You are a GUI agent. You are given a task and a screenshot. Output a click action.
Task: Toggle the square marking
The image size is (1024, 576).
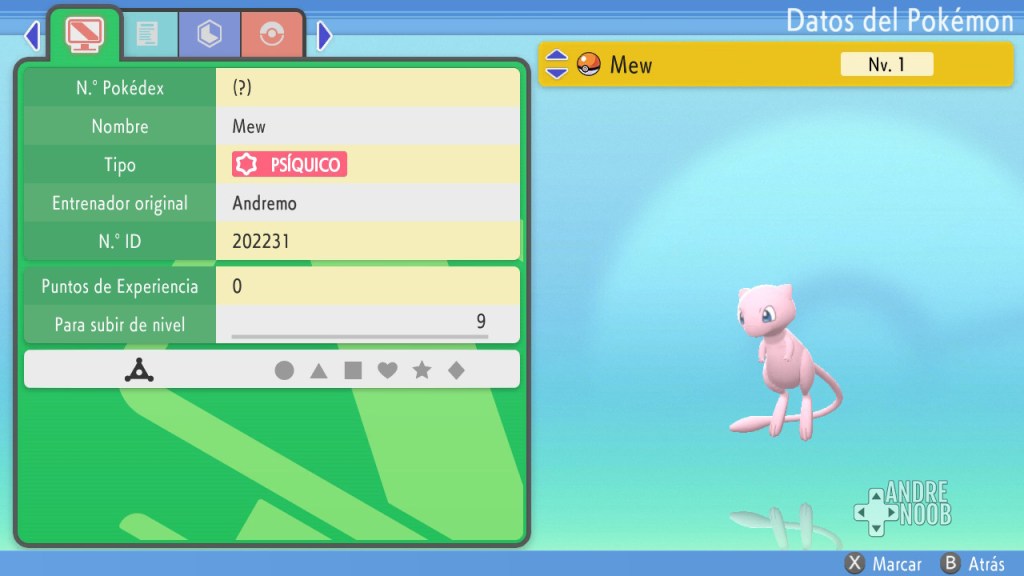coord(353,371)
